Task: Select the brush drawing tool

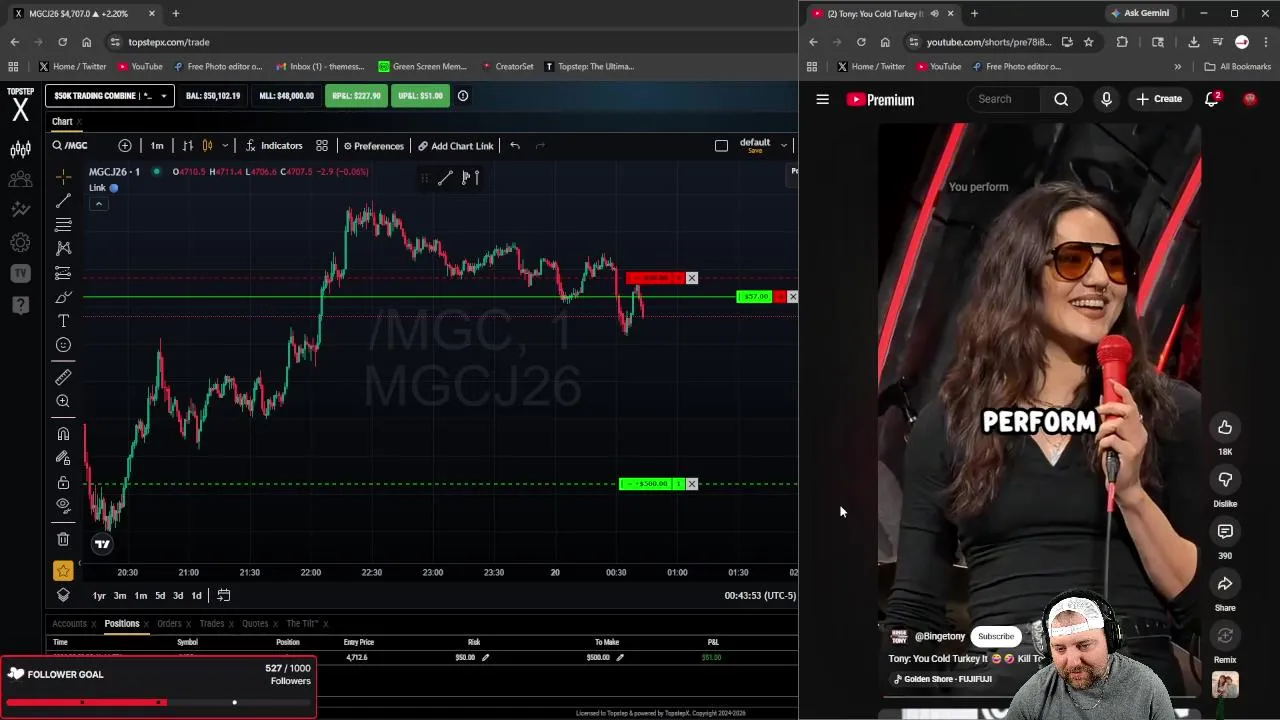Action: pyautogui.click(x=63, y=297)
